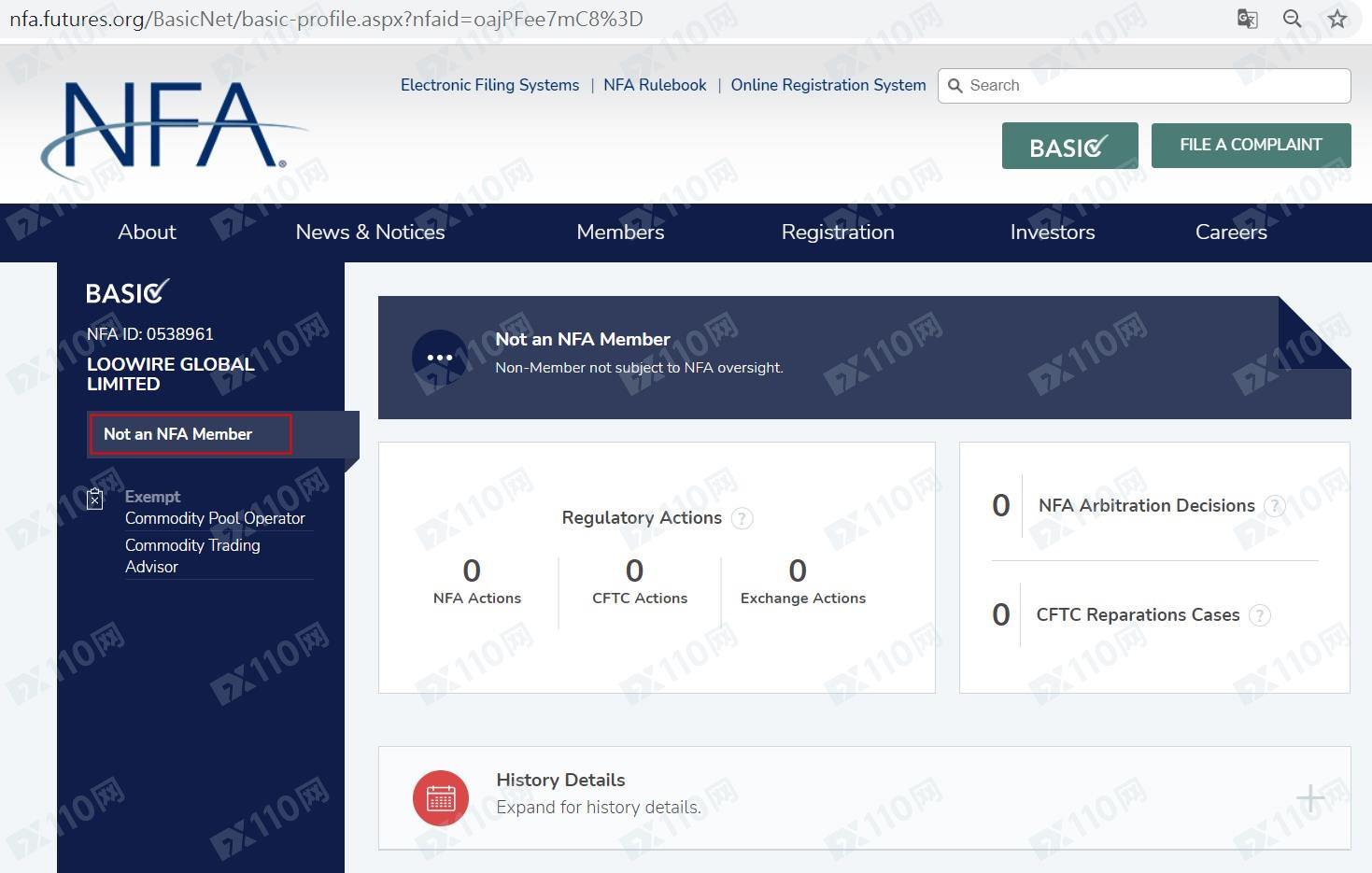This screenshot has height=873, width=1372.
Task: Click the three-dots status icon in banner
Action: [x=439, y=358]
